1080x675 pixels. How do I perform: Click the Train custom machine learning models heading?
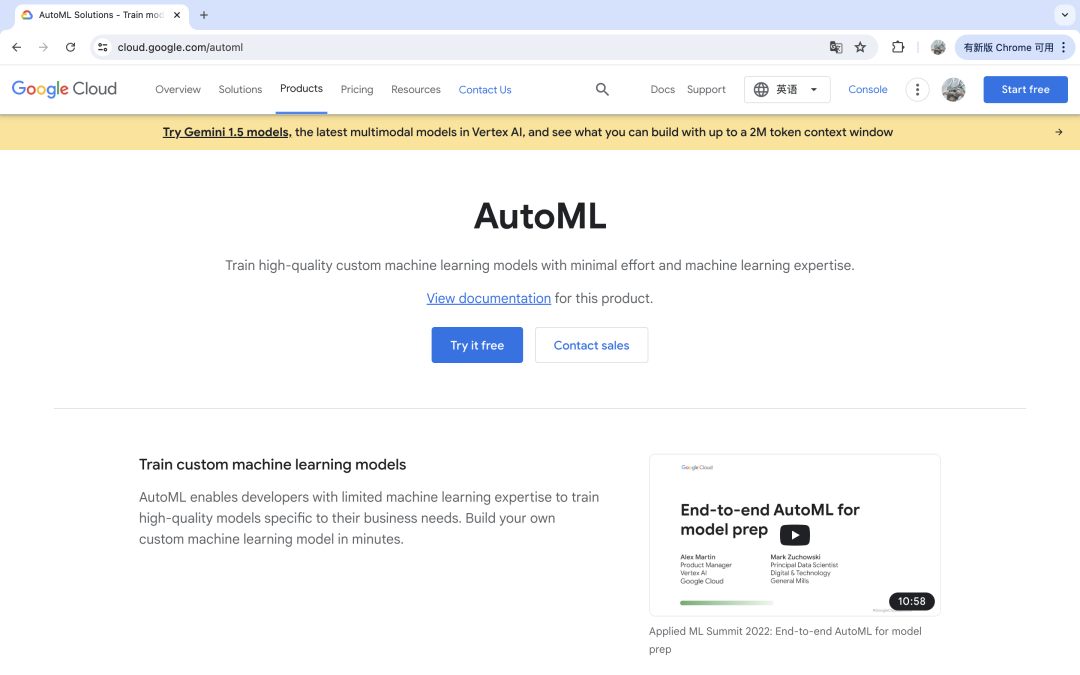click(x=272, y=464)
